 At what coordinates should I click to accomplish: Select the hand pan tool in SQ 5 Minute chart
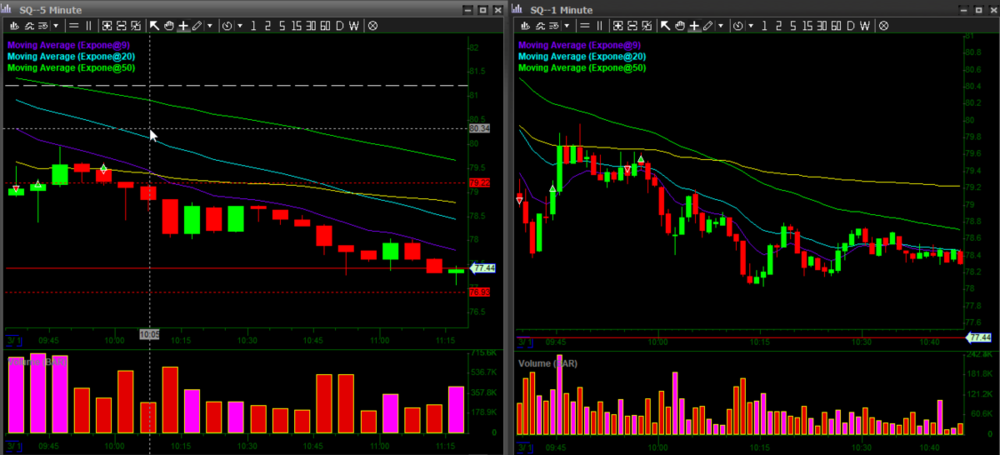point(169,25)
